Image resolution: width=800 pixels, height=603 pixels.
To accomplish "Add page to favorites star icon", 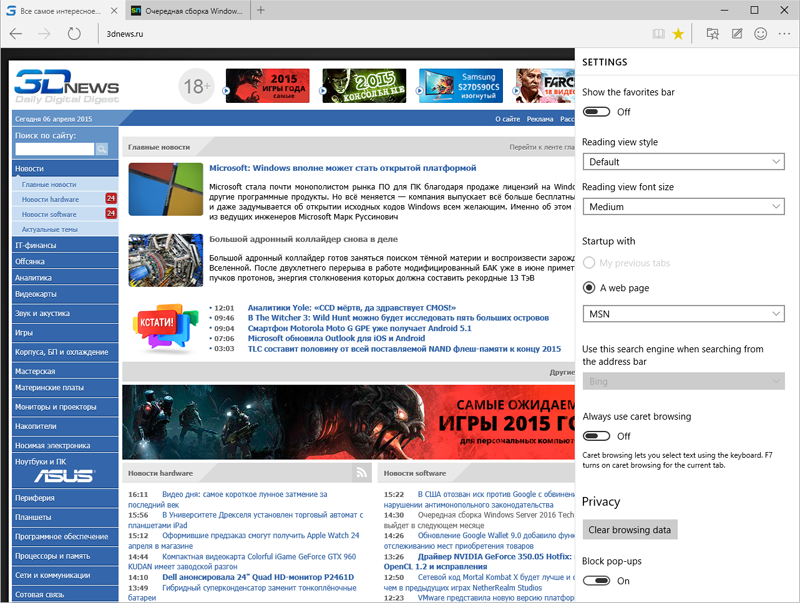I will coord(678,34).
